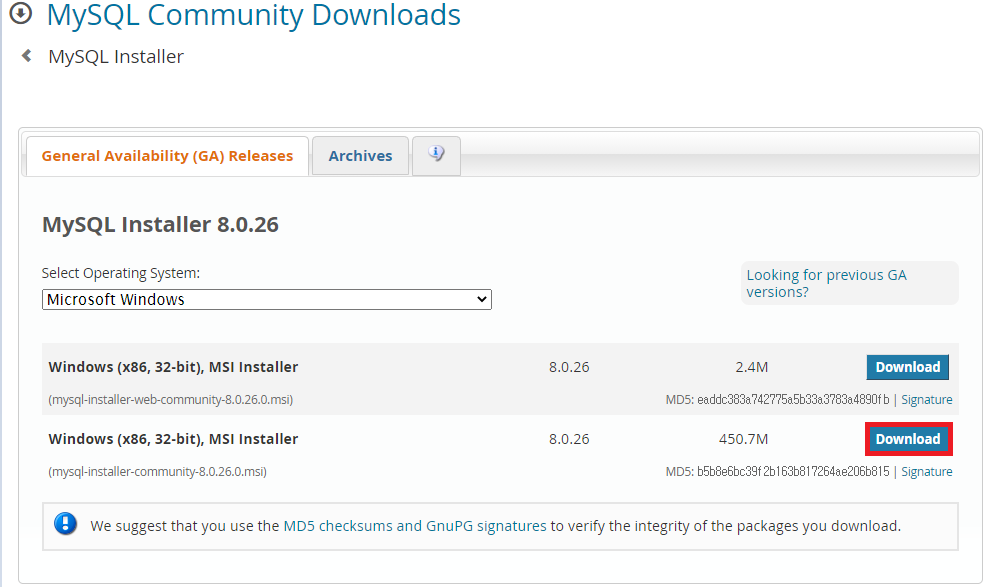
Task: Click MSI Installer title in the 2.4M row
Action: point(173,367)
